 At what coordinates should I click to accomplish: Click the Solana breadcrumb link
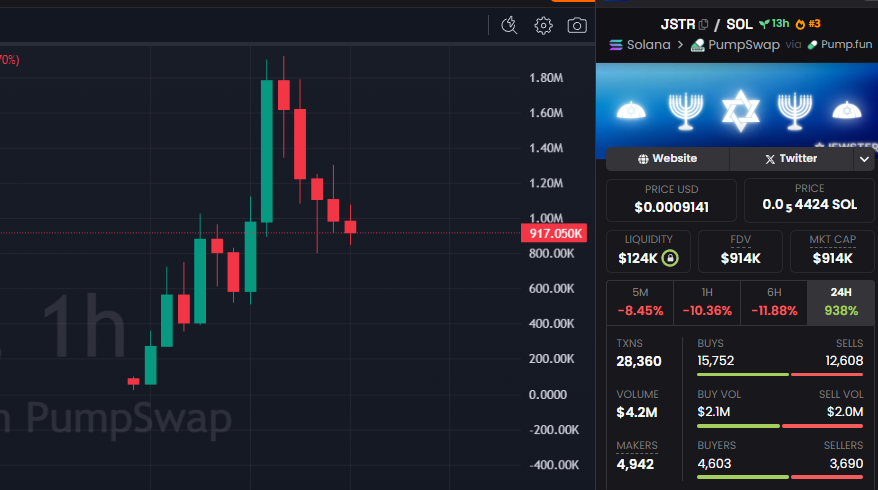(x=648, y=45)
